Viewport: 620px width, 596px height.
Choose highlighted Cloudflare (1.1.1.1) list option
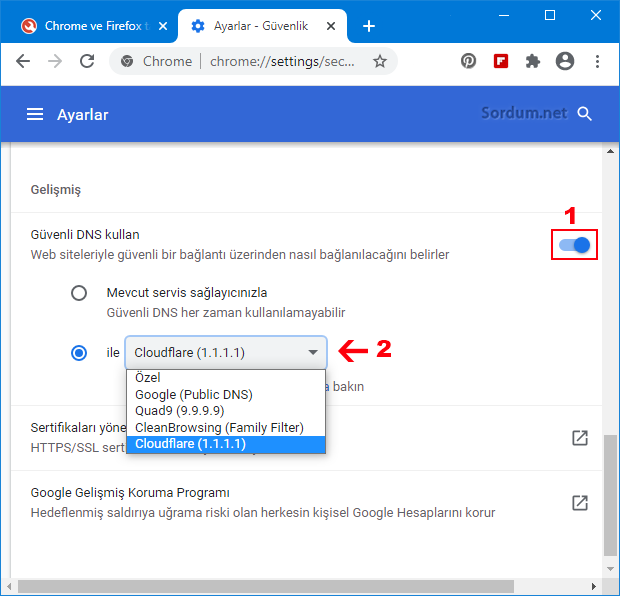(226, 444)
